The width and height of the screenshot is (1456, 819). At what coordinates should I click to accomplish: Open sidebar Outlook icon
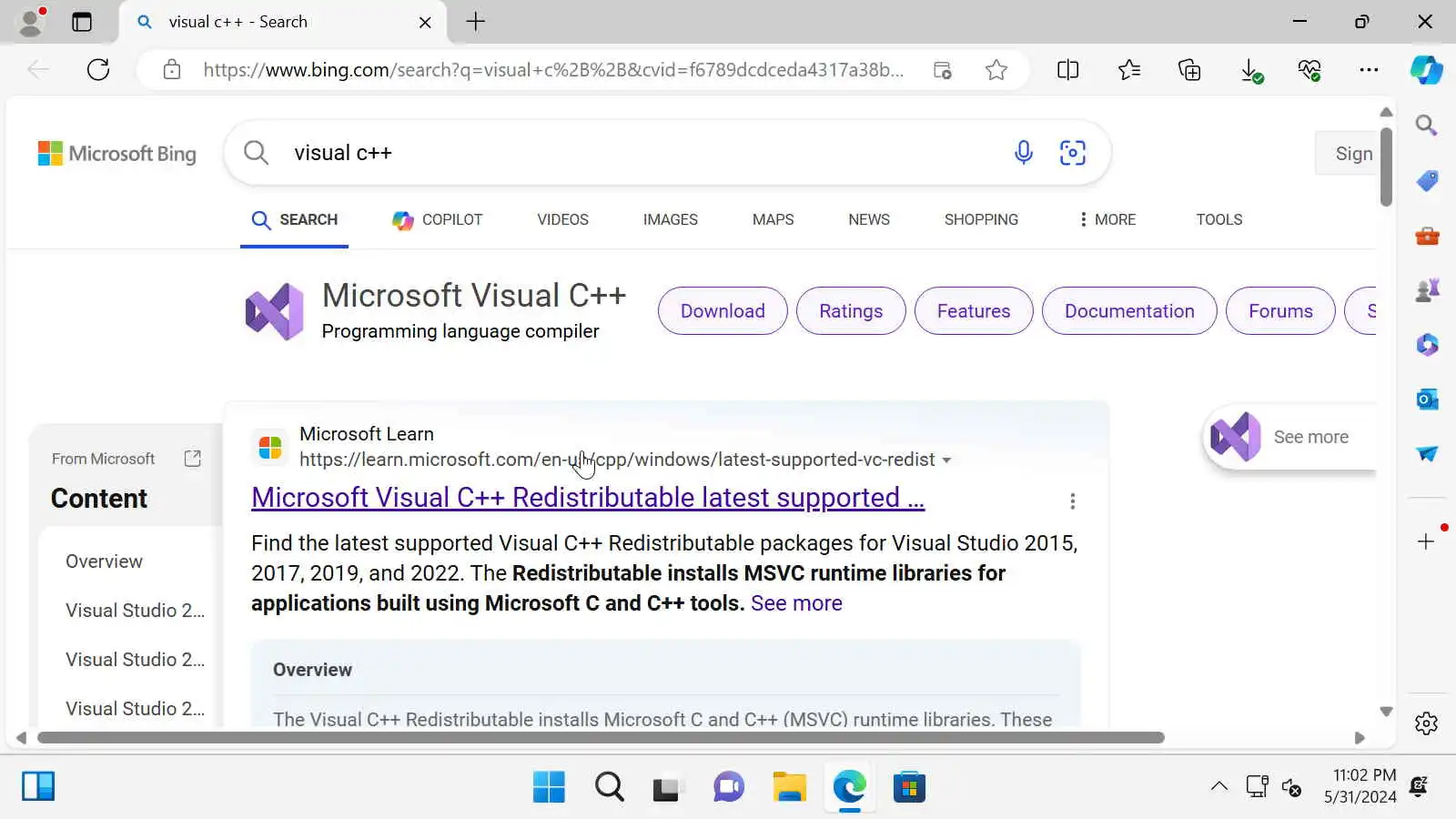tap(1427, 399)
